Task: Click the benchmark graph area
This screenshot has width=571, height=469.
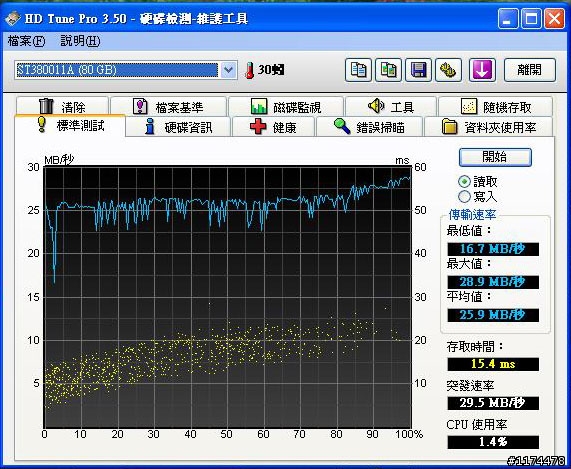Action: (228, 297)
